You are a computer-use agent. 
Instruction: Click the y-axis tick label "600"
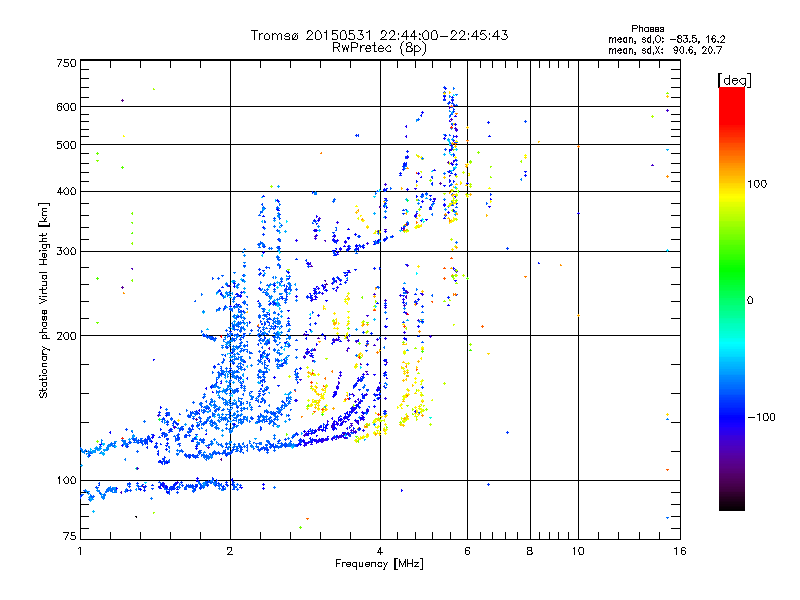point(66,107)
